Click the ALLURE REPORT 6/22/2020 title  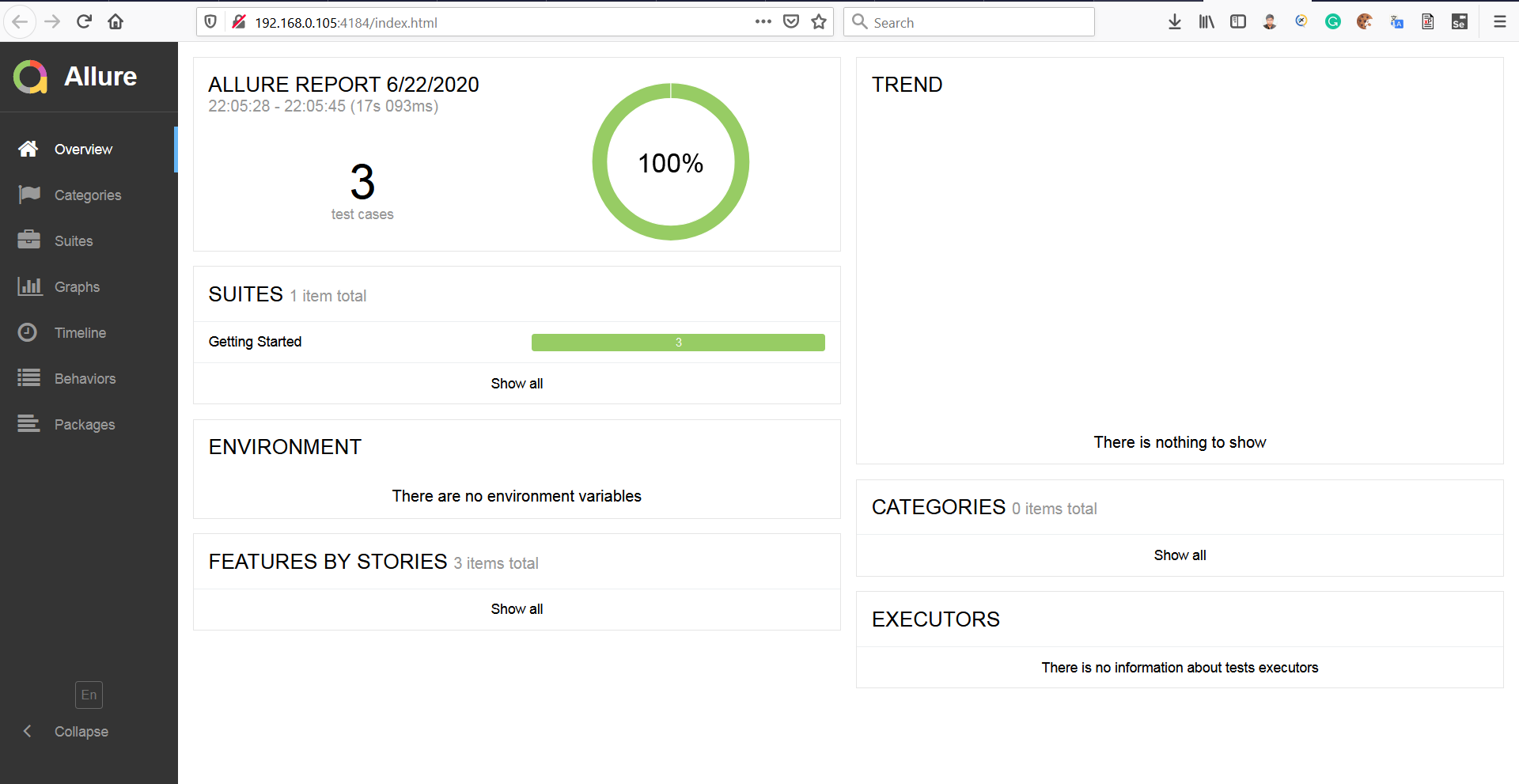point(343,85)
